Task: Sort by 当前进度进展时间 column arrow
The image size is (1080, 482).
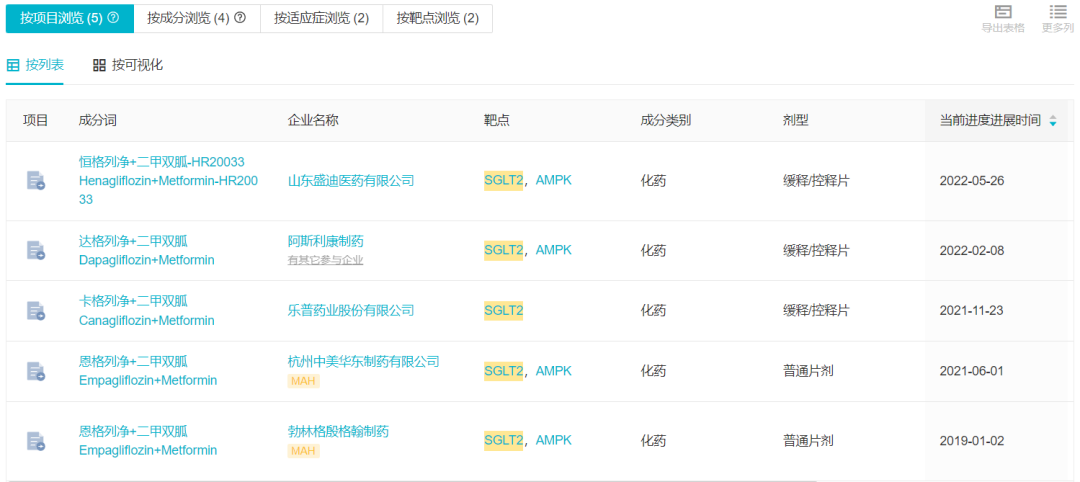Action: (1052, 121)
